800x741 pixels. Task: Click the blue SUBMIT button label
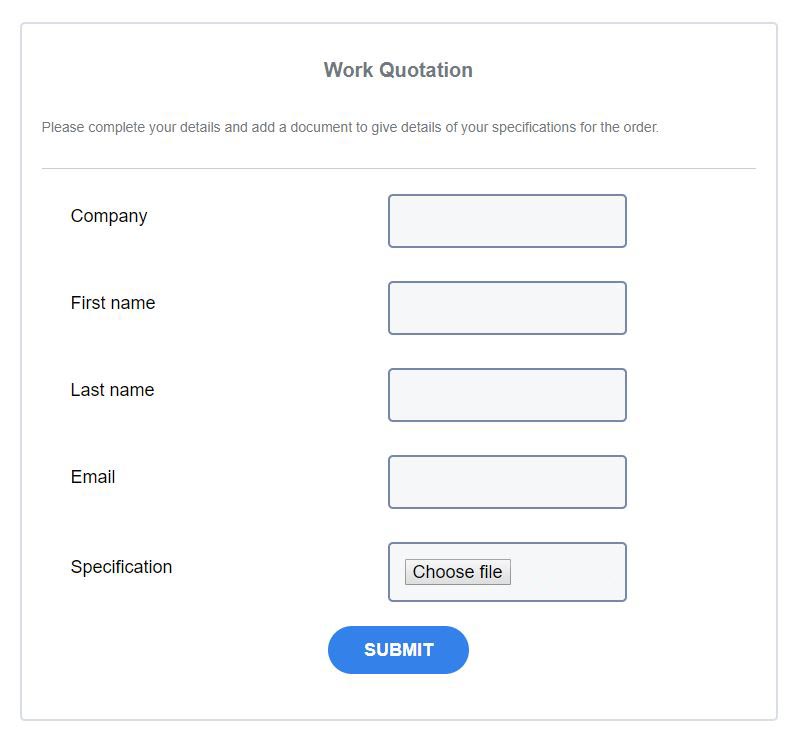click(398, 649)
